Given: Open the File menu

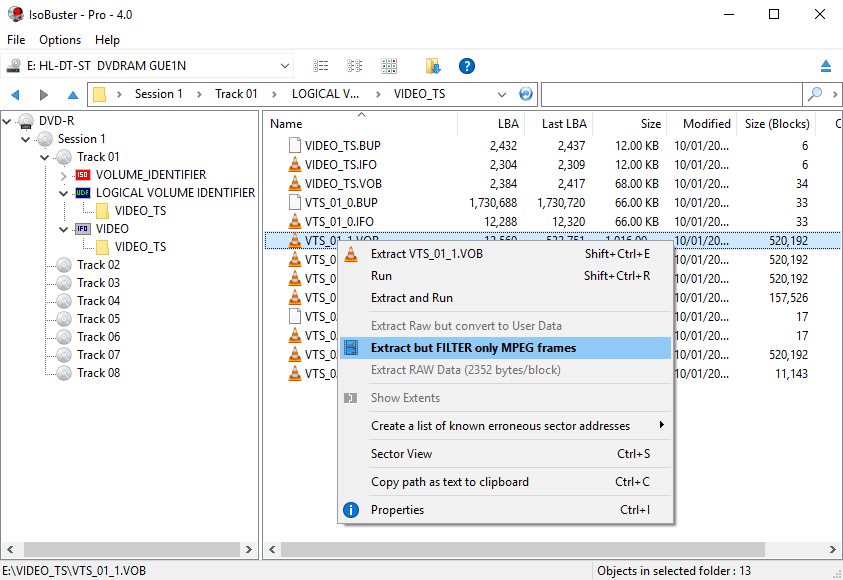Looking at the screenshot, I should coord(16,40).
